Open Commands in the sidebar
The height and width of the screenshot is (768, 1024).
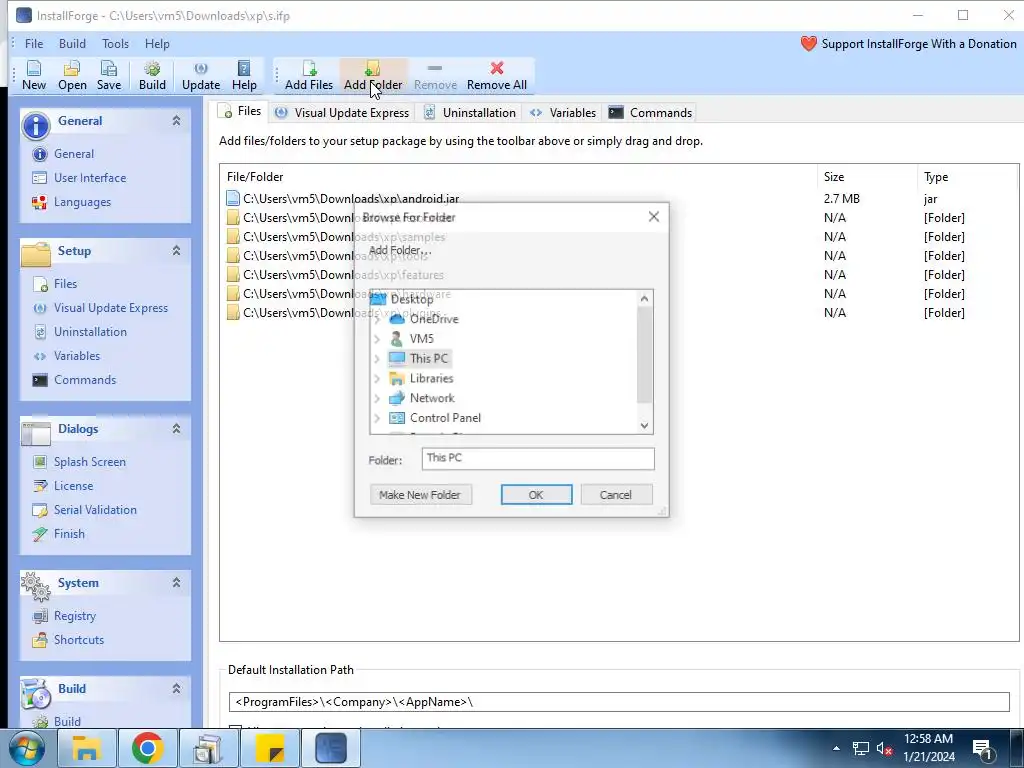pyautogui.click(x=85, y=380)
